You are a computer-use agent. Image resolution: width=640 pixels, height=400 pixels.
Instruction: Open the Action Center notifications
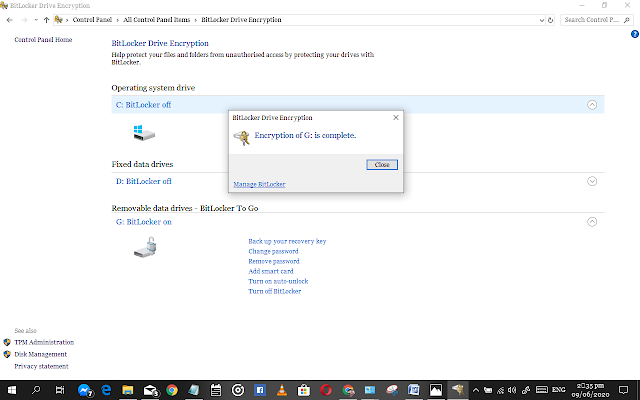[623, 390]
